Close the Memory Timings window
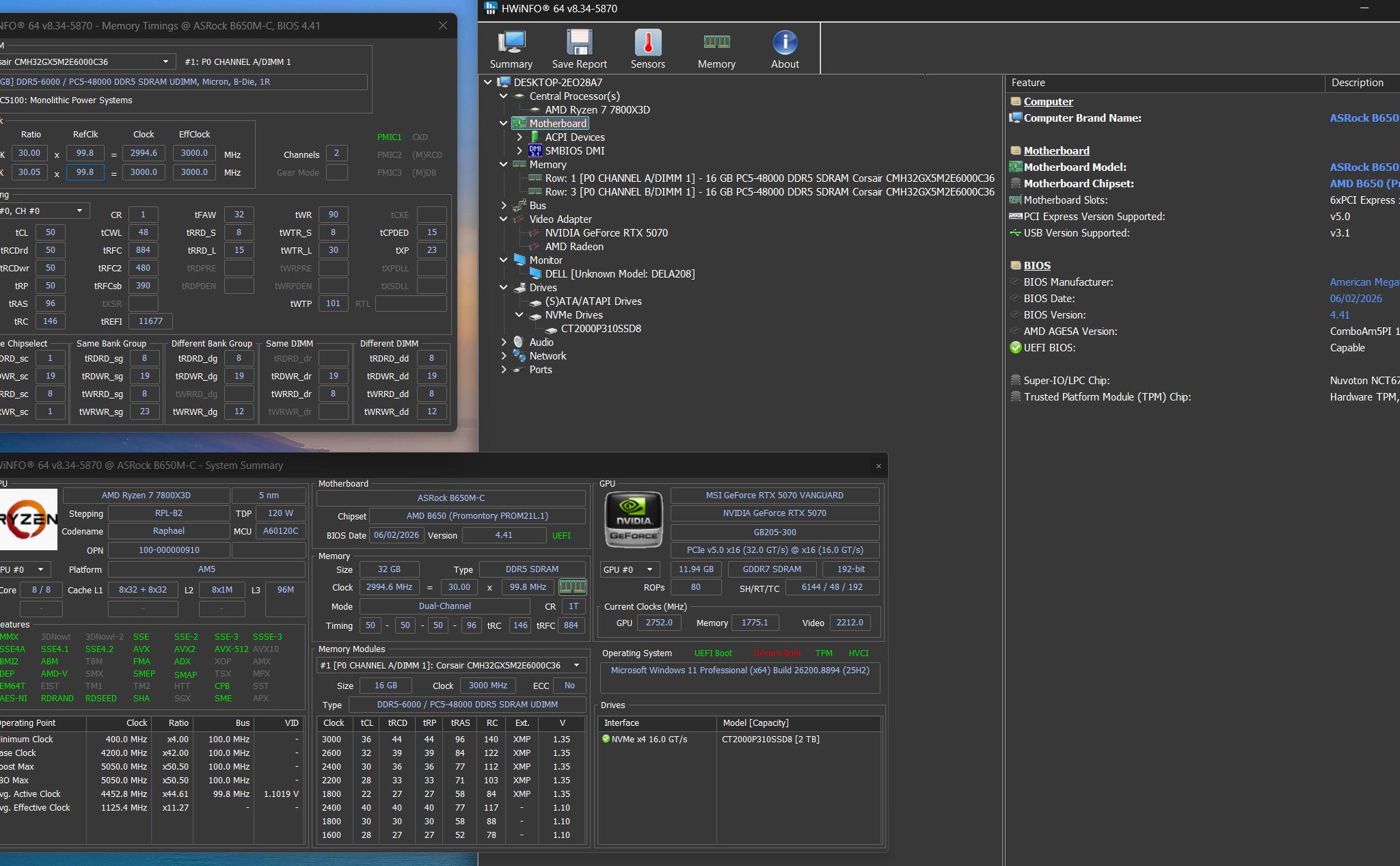 [443, 25]
